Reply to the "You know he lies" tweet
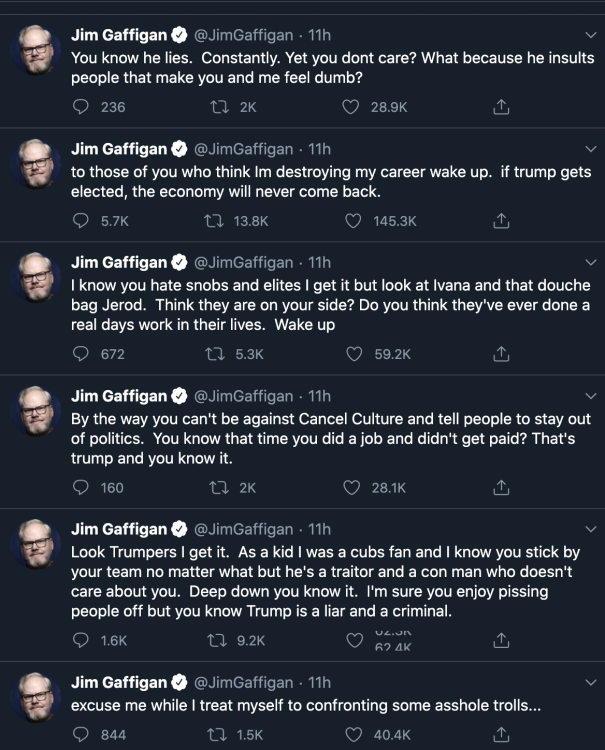 coord(82,106)
